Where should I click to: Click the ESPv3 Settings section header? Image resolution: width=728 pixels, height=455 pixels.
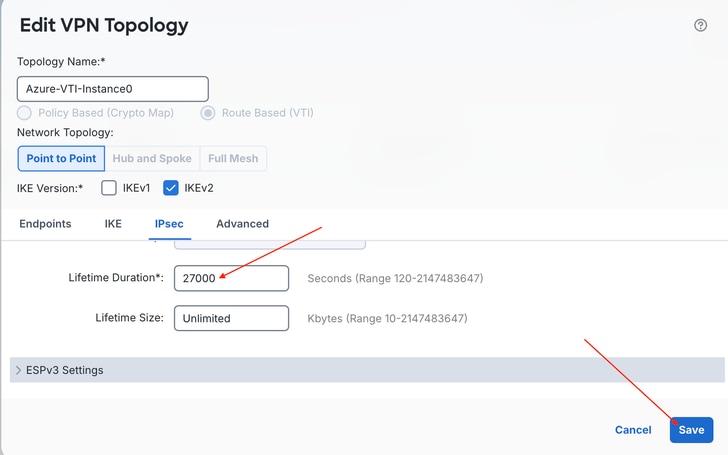point(367,370)
